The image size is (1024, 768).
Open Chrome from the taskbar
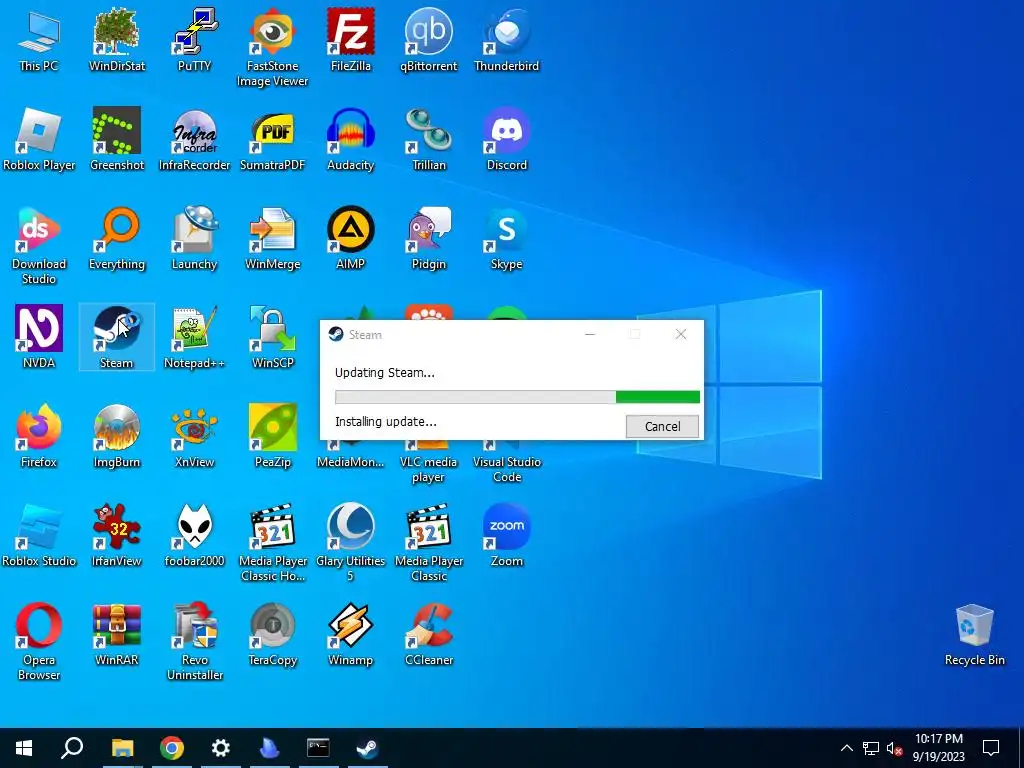click(172, 748)
